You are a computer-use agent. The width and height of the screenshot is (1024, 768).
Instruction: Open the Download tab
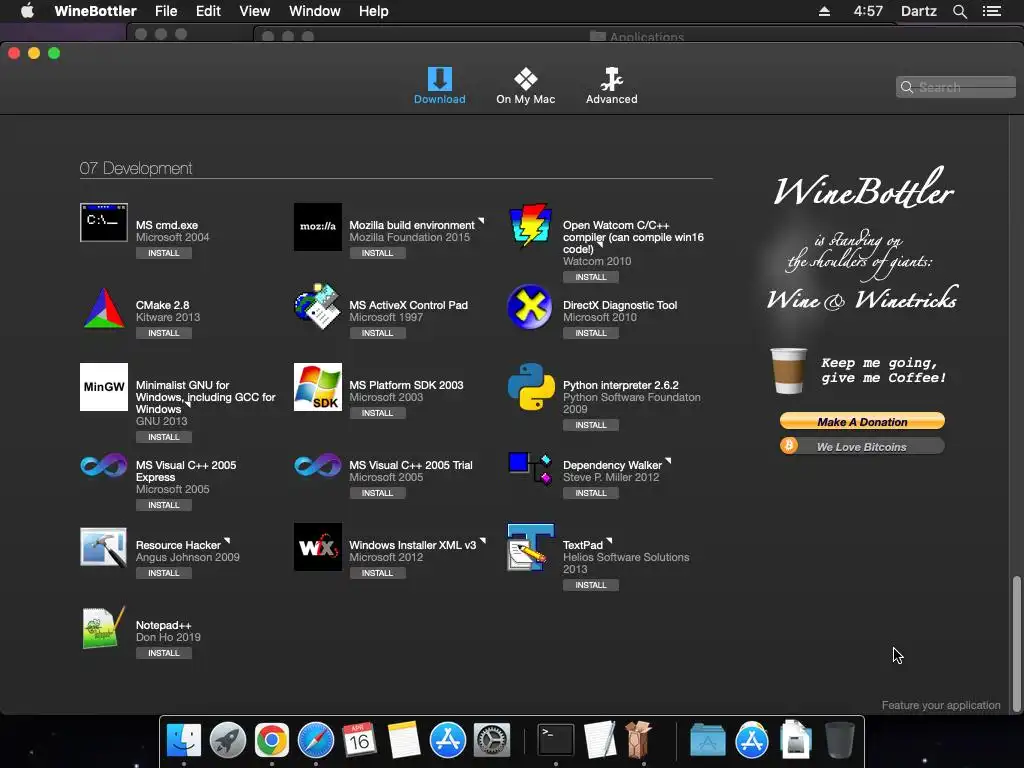[440, 86]
